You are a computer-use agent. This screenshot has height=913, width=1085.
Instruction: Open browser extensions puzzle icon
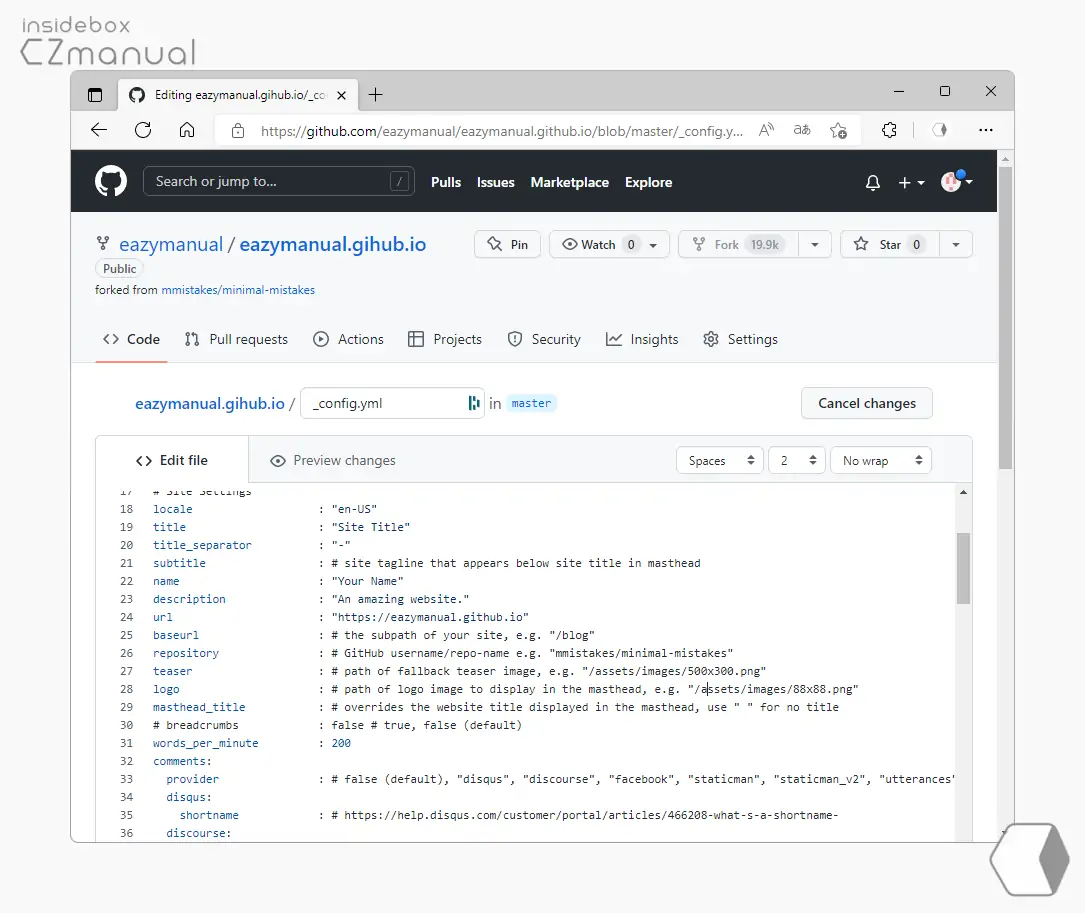[889, 129]
